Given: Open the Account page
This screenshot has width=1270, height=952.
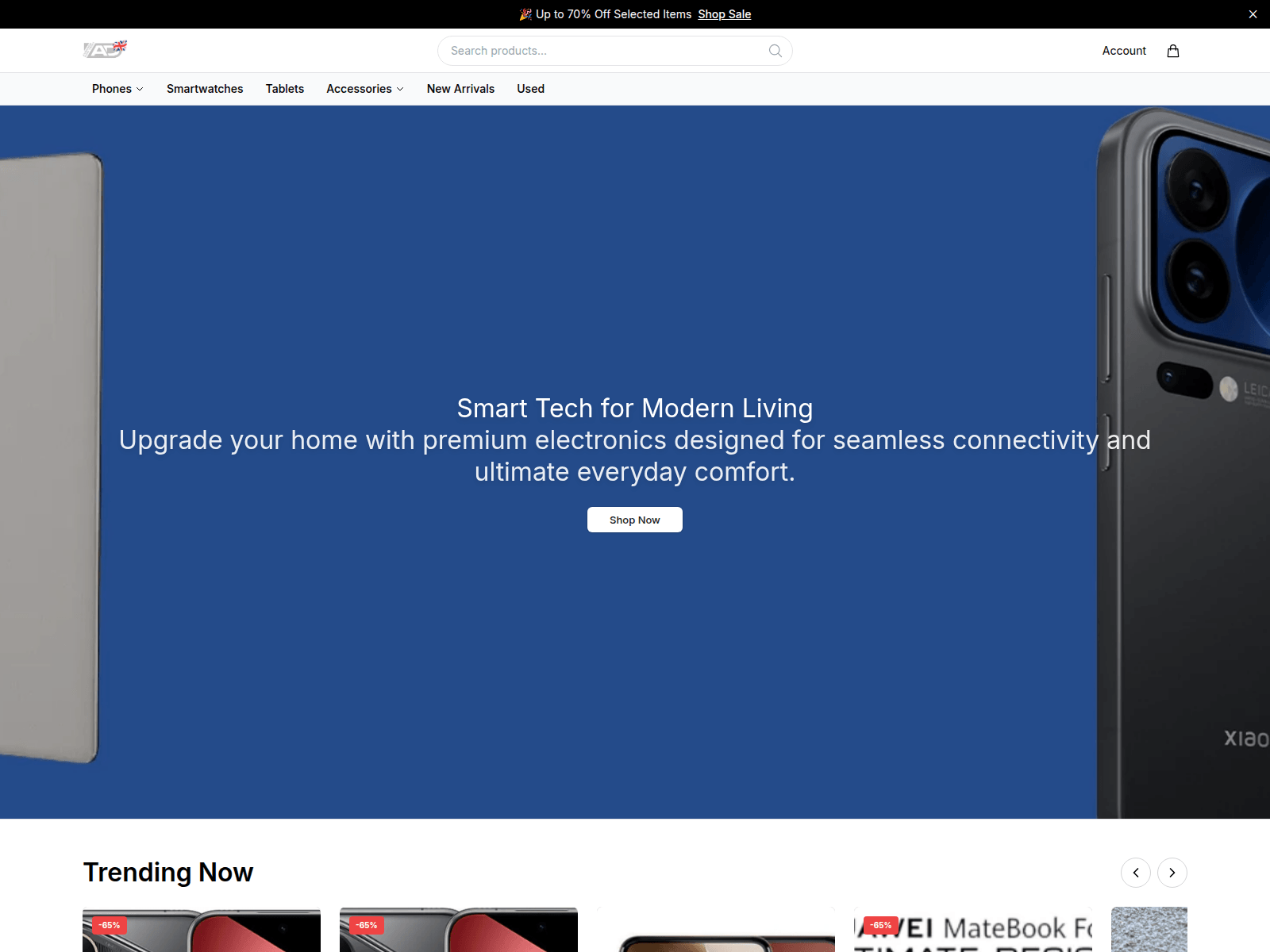Looking at the screenshot, I should coord(1124,51).
